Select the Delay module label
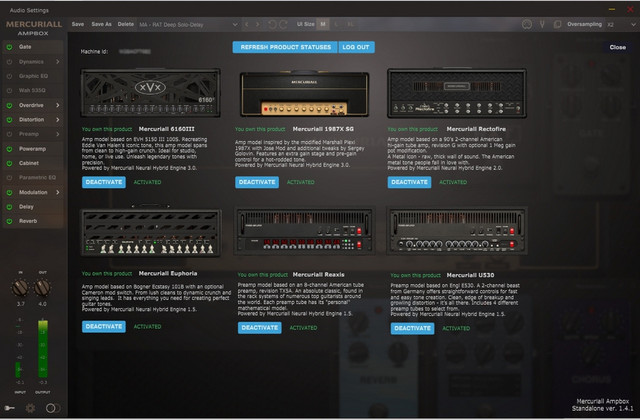 (x=27, y=207)
